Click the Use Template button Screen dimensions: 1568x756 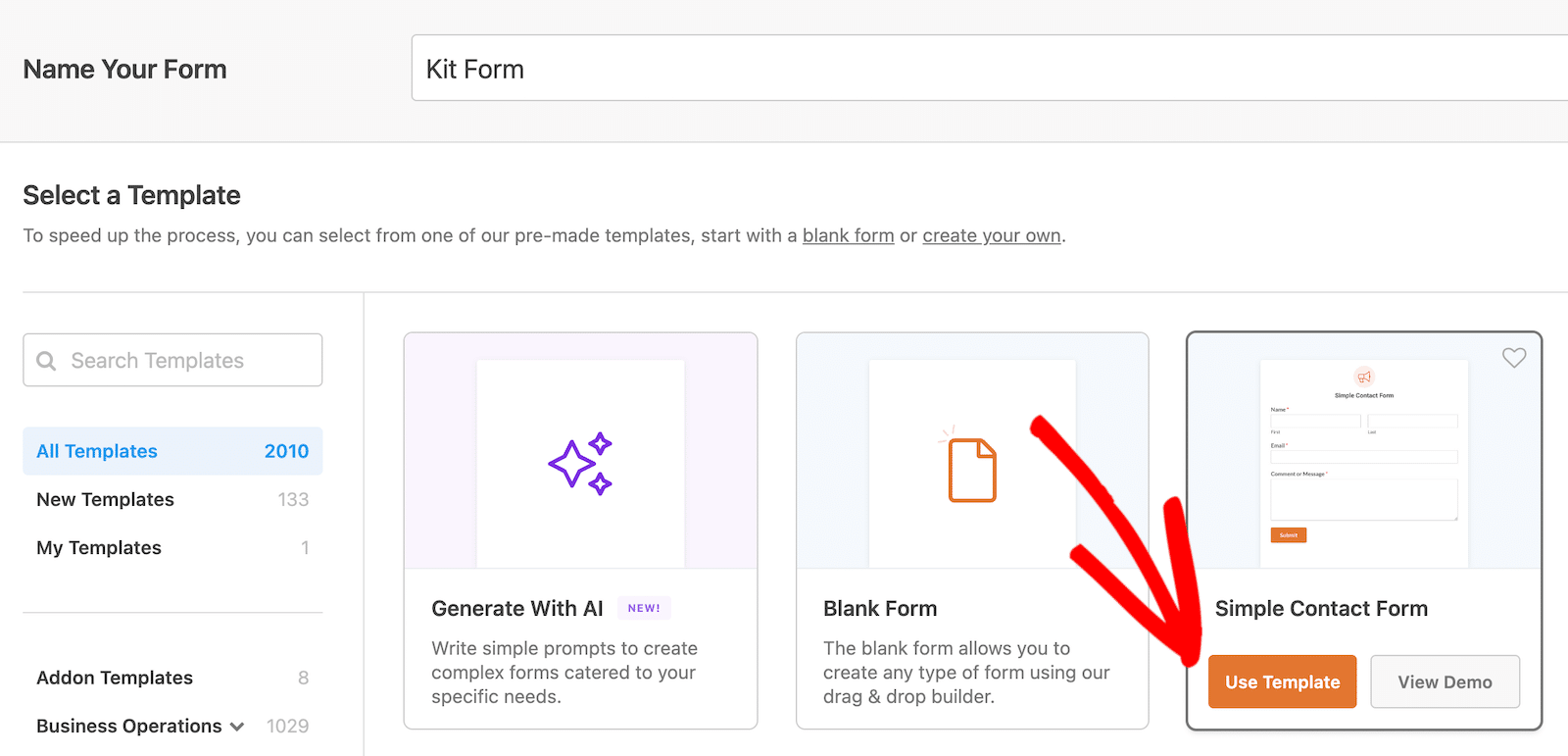[x=1282, y=681]
